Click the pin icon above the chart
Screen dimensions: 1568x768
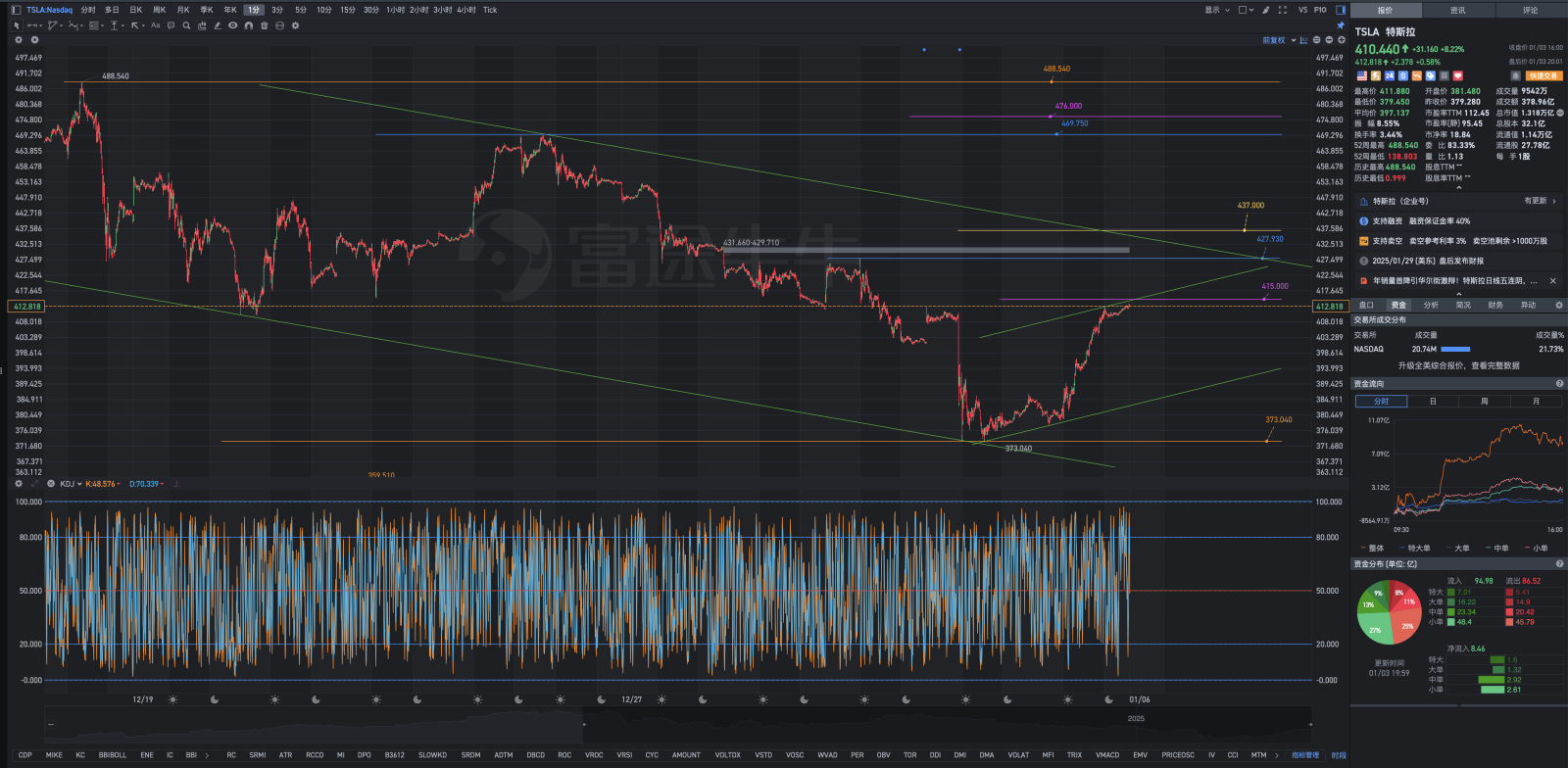coord(1341,25)
